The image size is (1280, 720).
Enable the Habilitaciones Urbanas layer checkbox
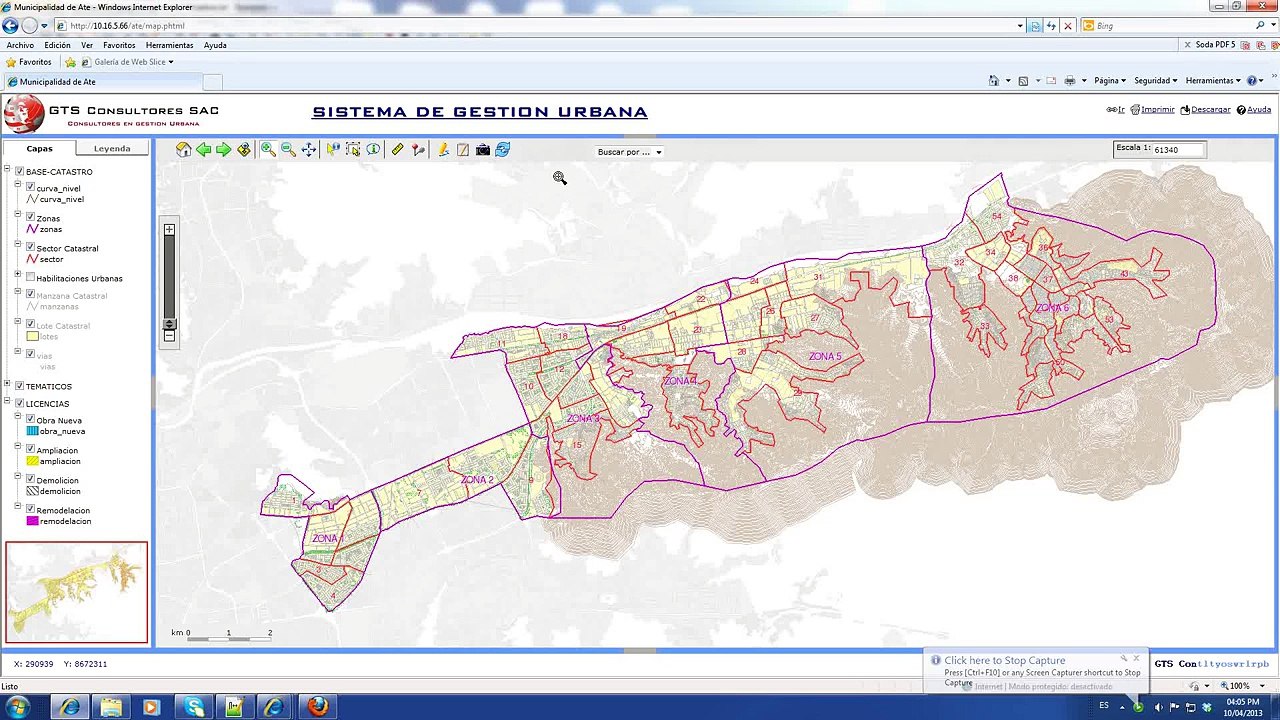click(x=31, y=277)
